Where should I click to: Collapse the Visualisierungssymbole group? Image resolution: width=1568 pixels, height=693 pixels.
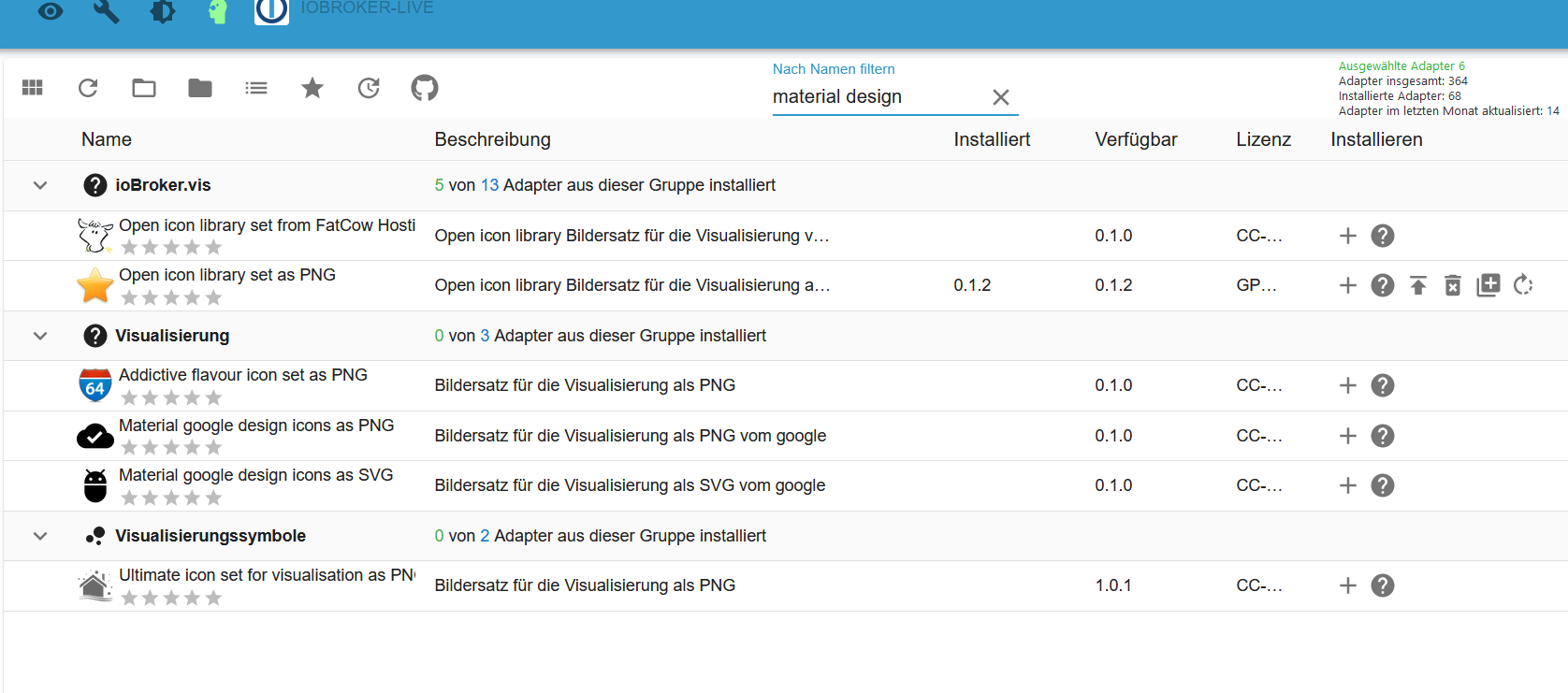[x=40, y=536]
